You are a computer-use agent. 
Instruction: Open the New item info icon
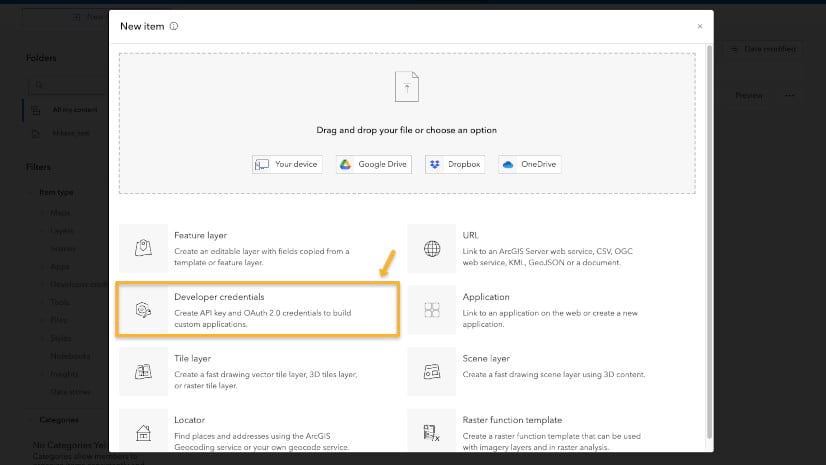(174, 26)
